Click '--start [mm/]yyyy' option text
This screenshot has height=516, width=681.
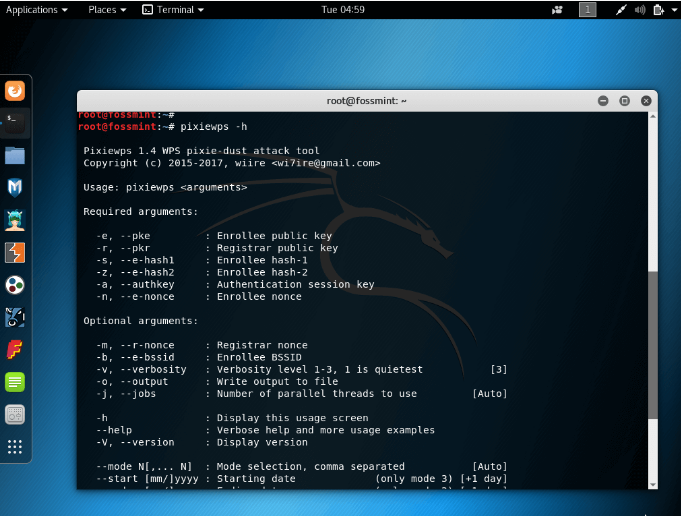pyautogui.click(x=147, y=479)
